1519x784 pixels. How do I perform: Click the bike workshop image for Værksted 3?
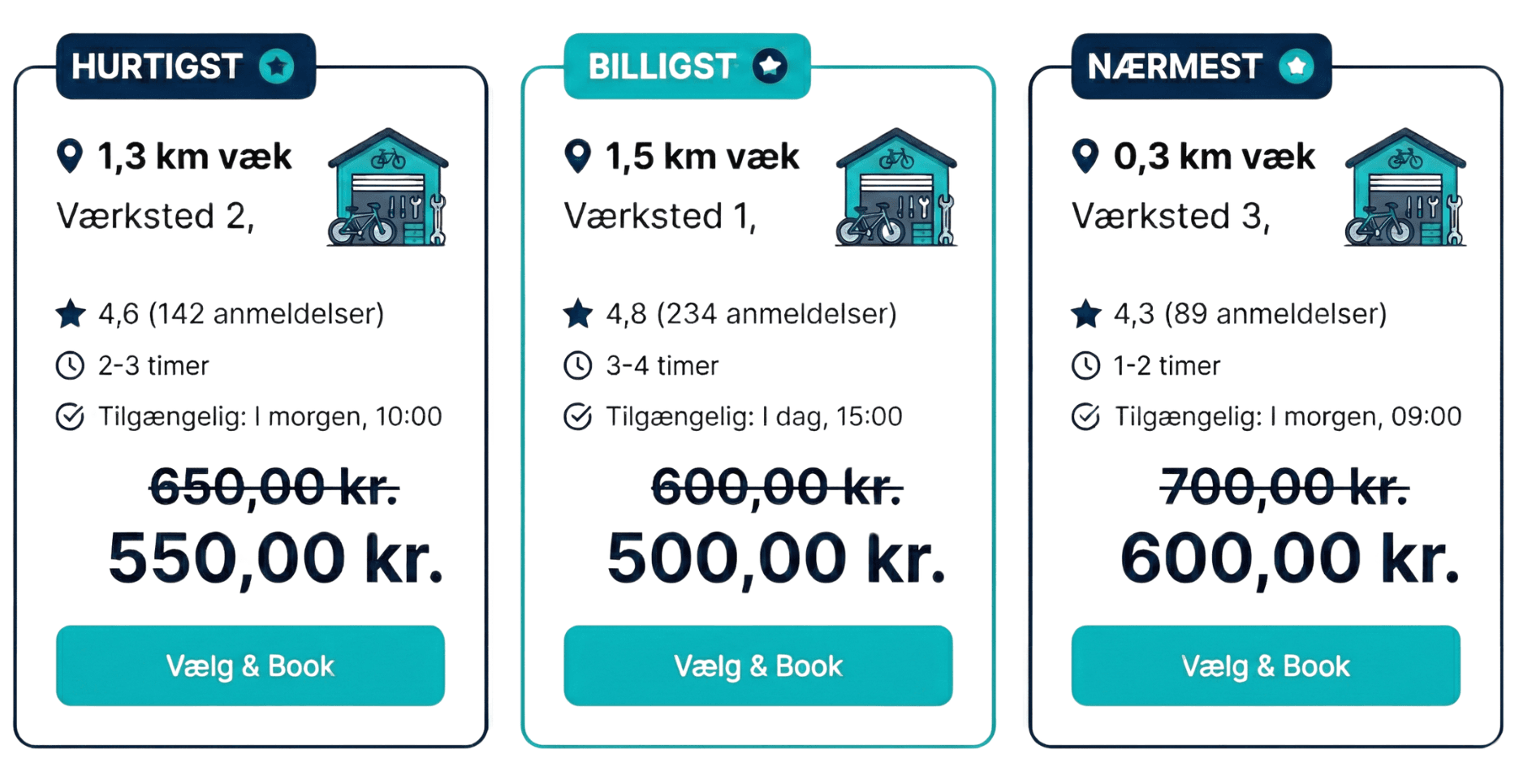pos(1405,187)
